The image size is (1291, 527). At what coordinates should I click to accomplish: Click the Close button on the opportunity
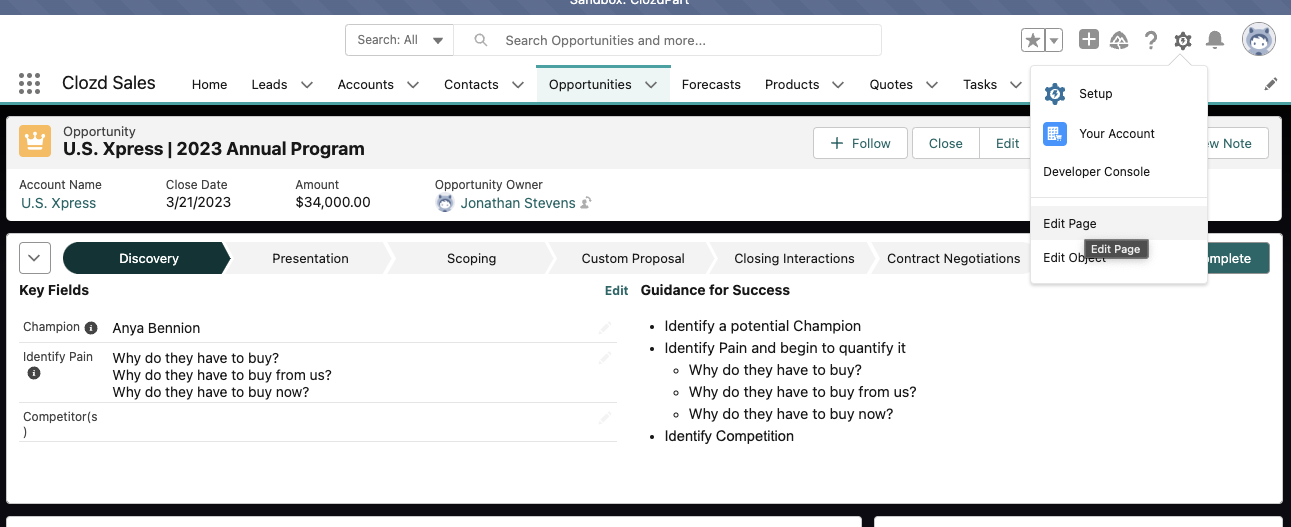pos(945,143)
